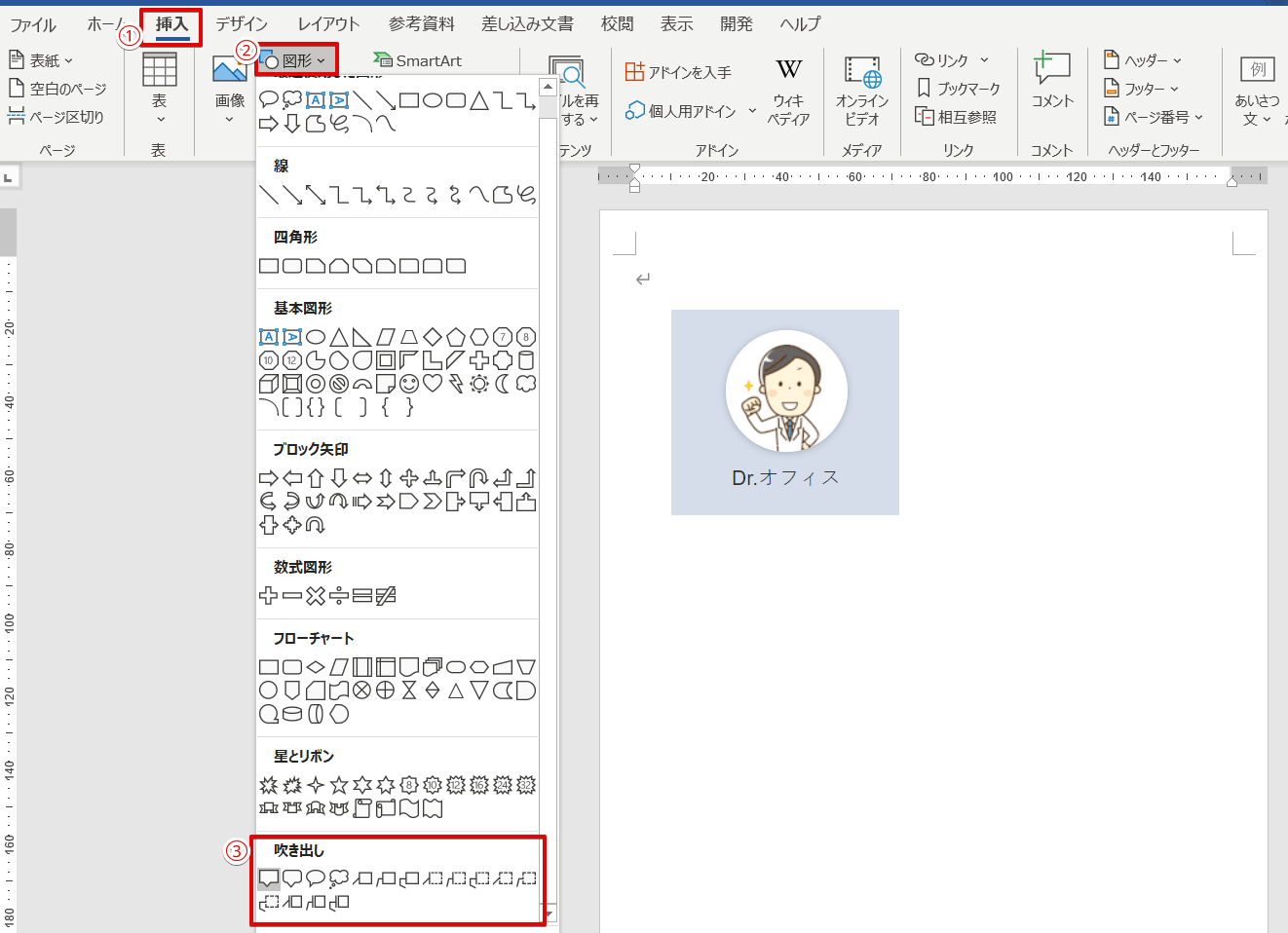
Task: Open the ファイル tab
Action: (33, 24)
